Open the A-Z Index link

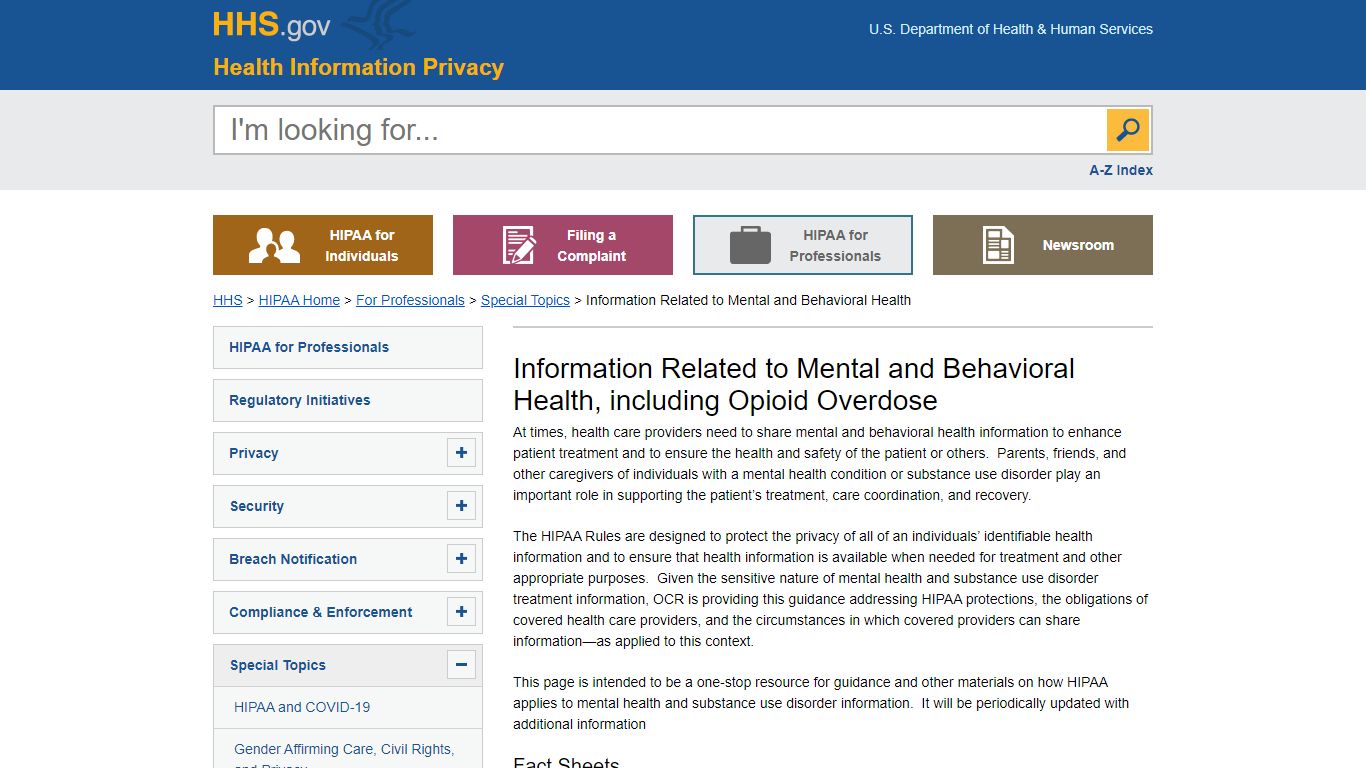click(x=1121, y=170)
